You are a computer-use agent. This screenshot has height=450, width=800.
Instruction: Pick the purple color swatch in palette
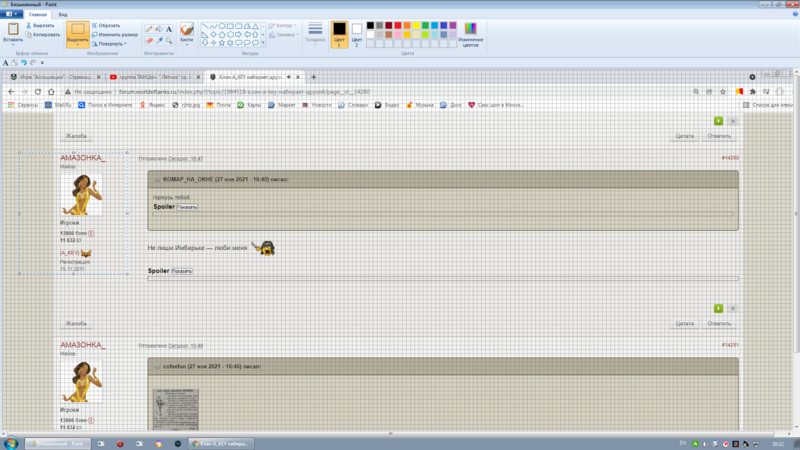pos(453,26)
